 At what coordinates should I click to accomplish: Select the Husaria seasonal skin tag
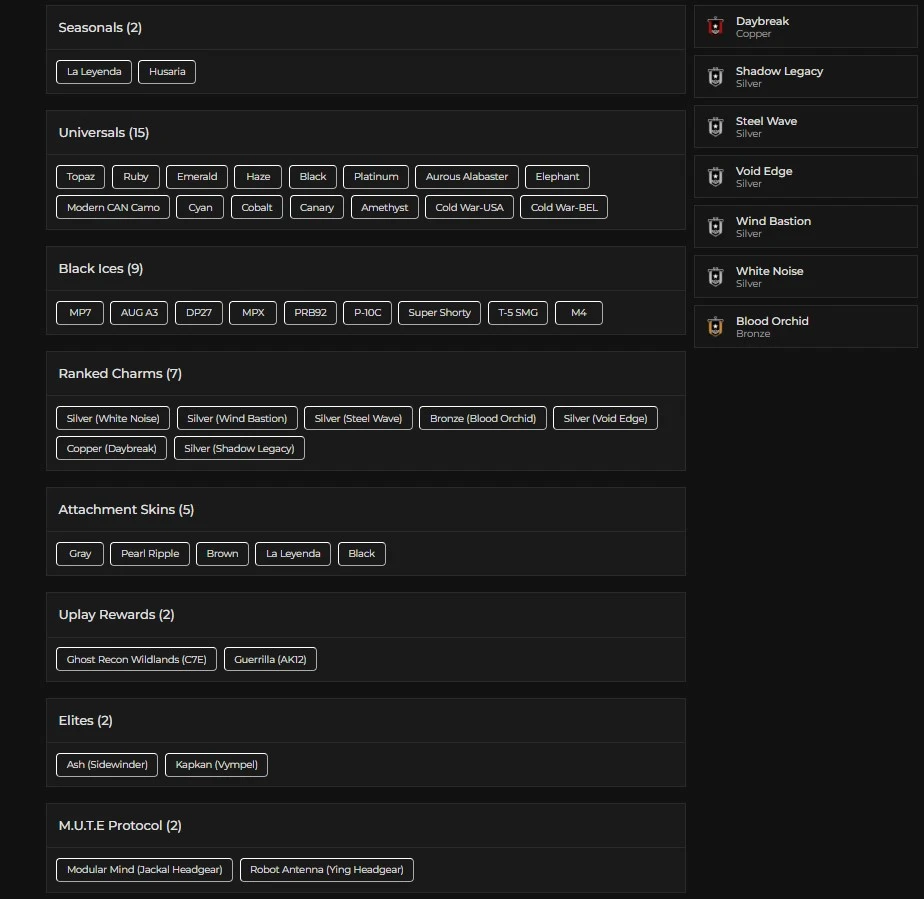click(167, 72)
